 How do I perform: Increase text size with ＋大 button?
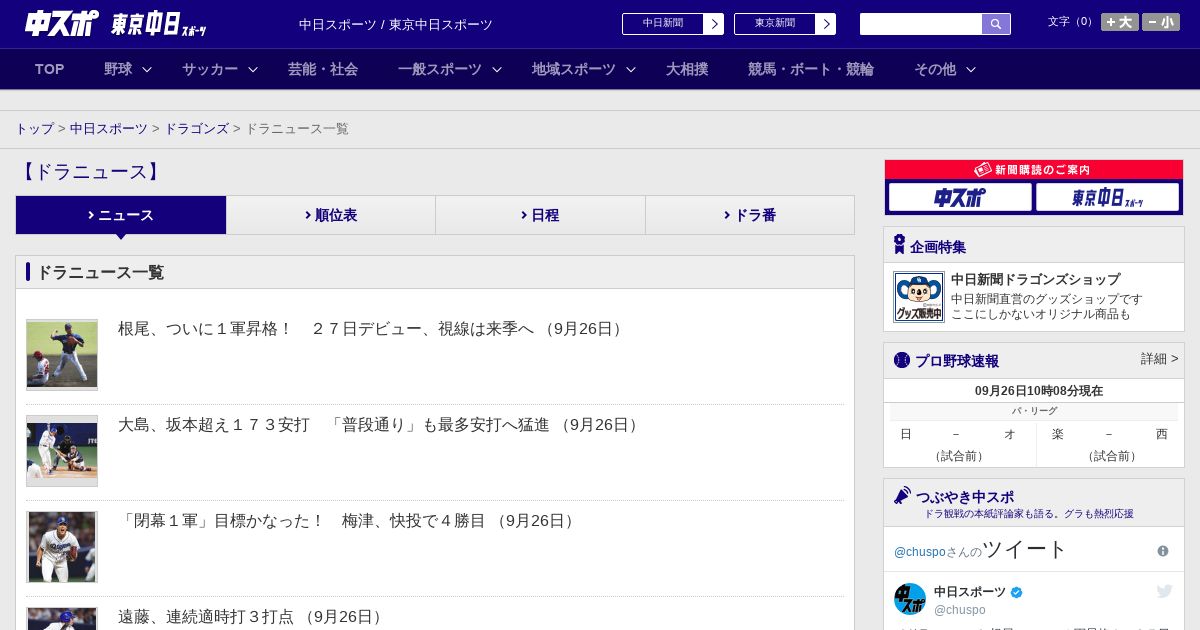pyautogui.click(x=1120, y=22)
